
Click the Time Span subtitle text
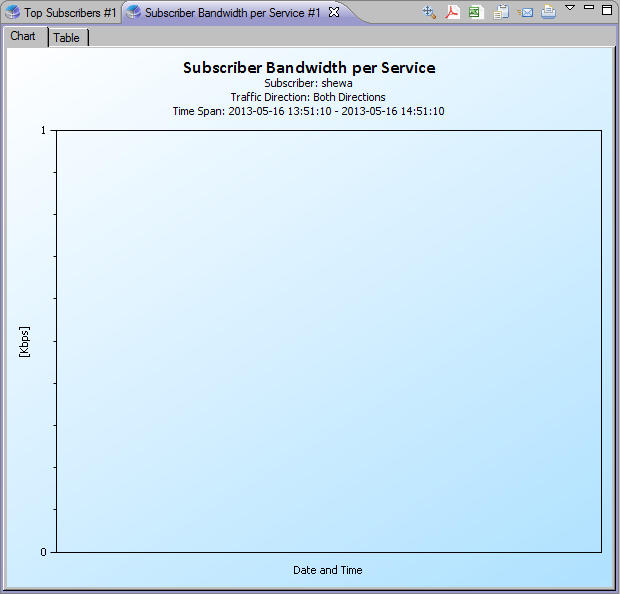click(x=308, y=111)
